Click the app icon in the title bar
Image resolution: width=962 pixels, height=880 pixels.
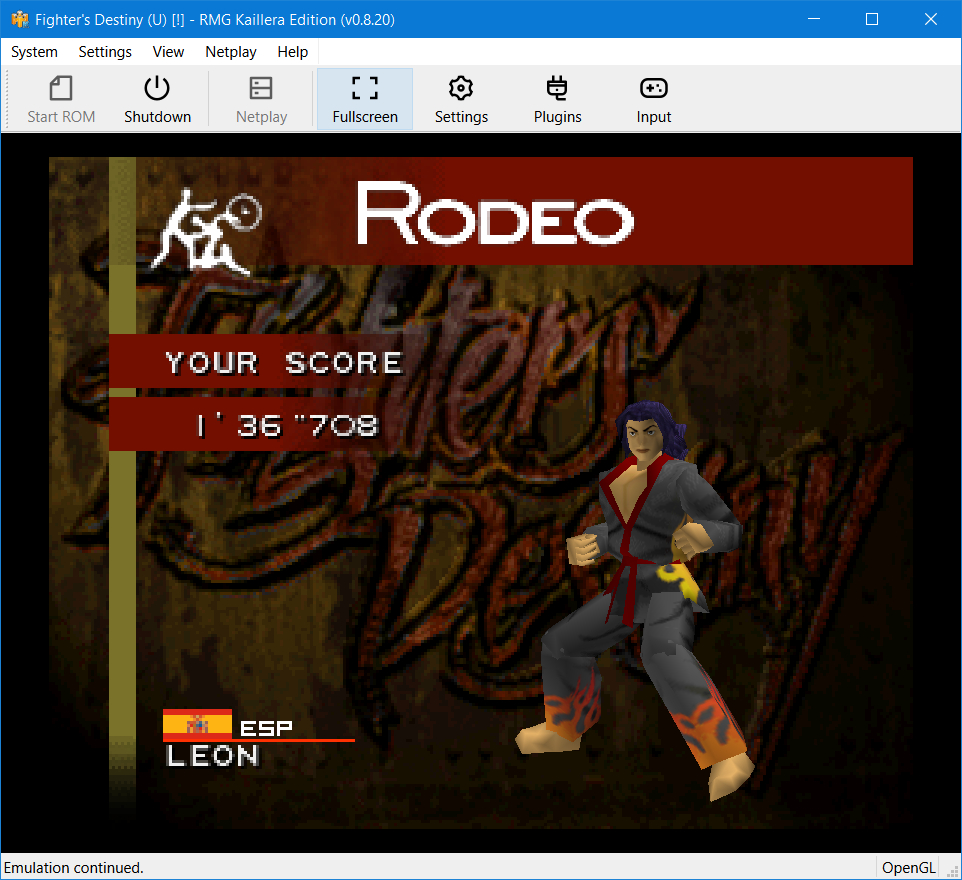pyautogui.click(x=19, y=19)
